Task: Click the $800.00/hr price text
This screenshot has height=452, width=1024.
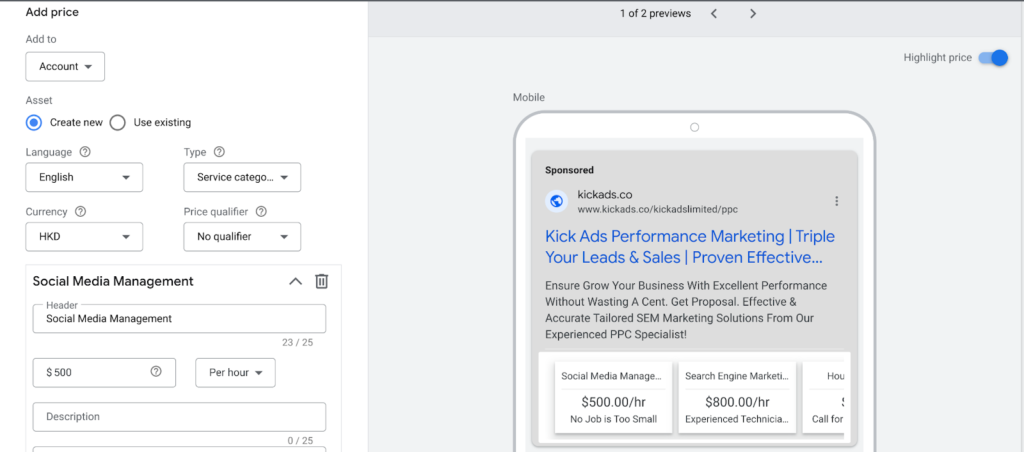Action: (x=737, y=402)
